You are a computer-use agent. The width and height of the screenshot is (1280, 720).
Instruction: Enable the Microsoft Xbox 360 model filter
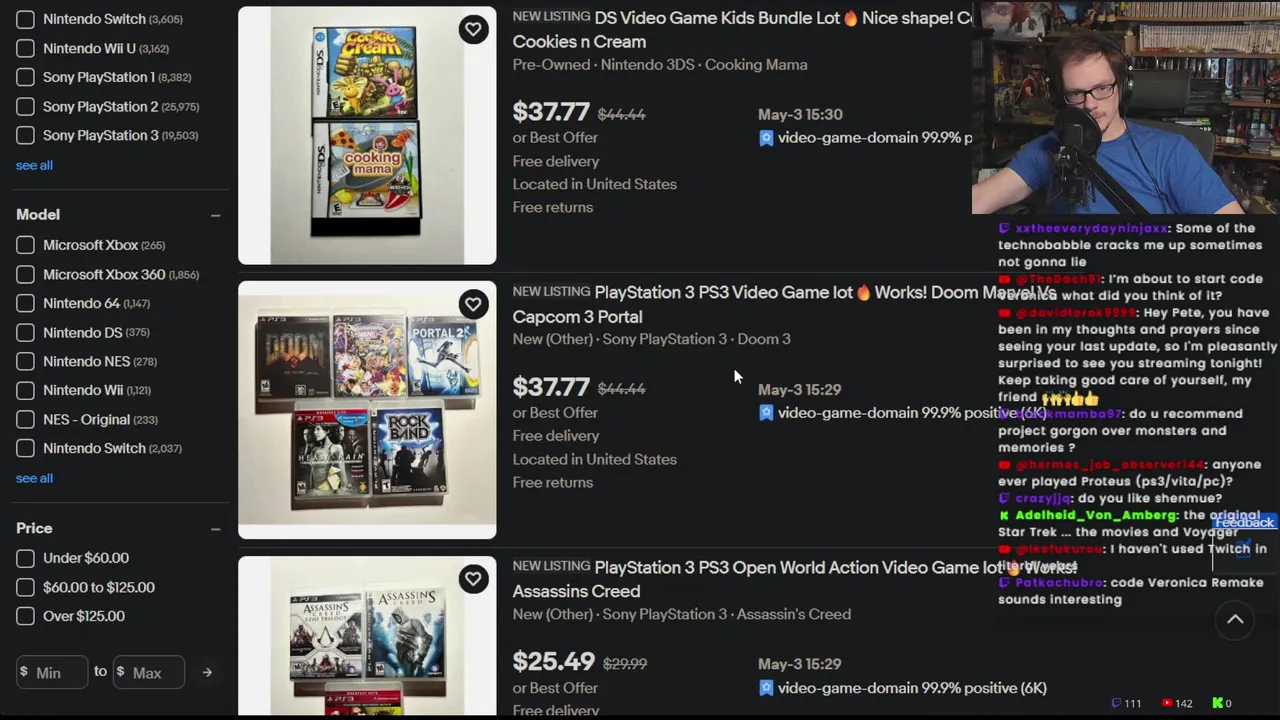25,274
